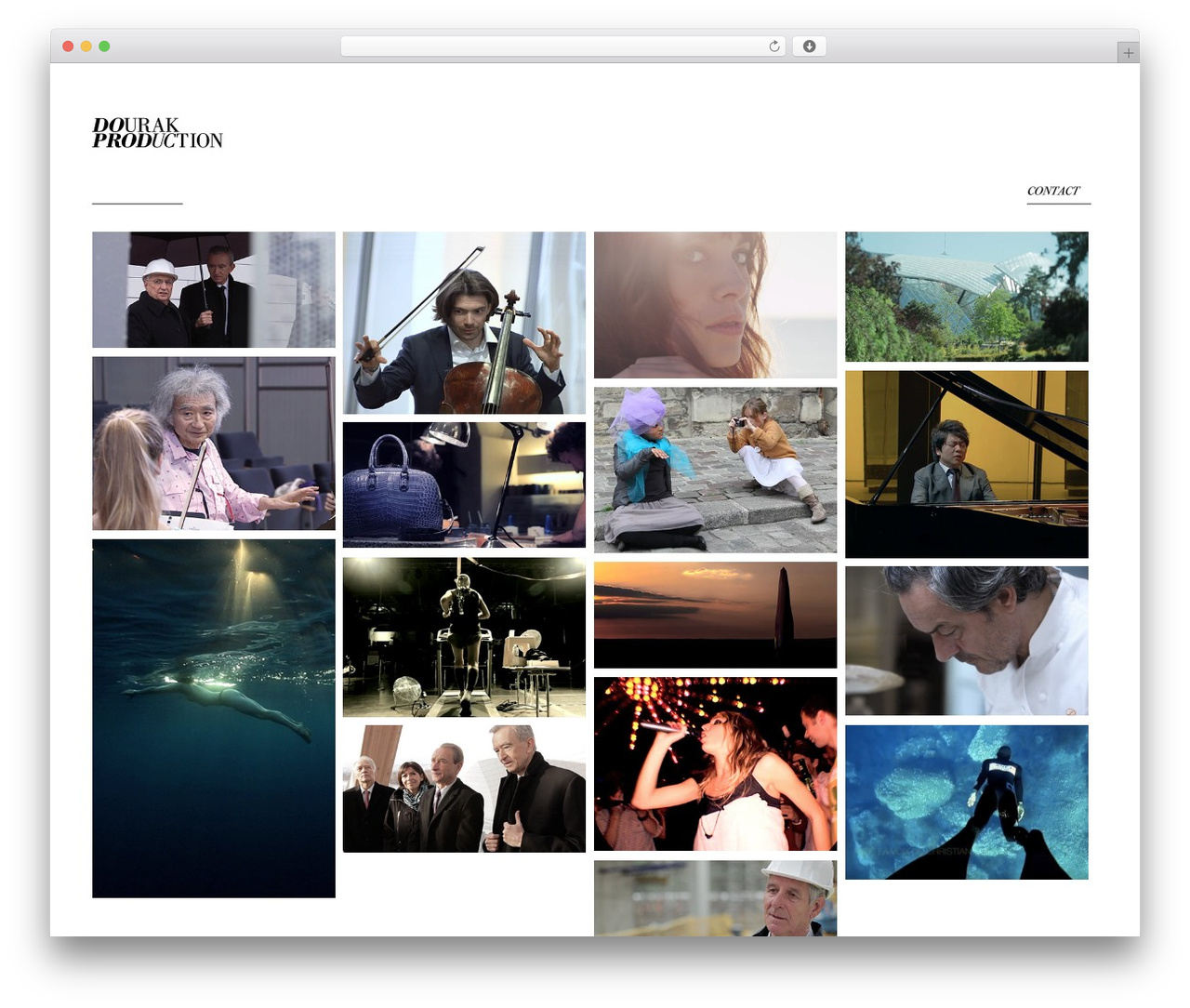Open the cellist with bow thumbnail

(x=464, y=323)
